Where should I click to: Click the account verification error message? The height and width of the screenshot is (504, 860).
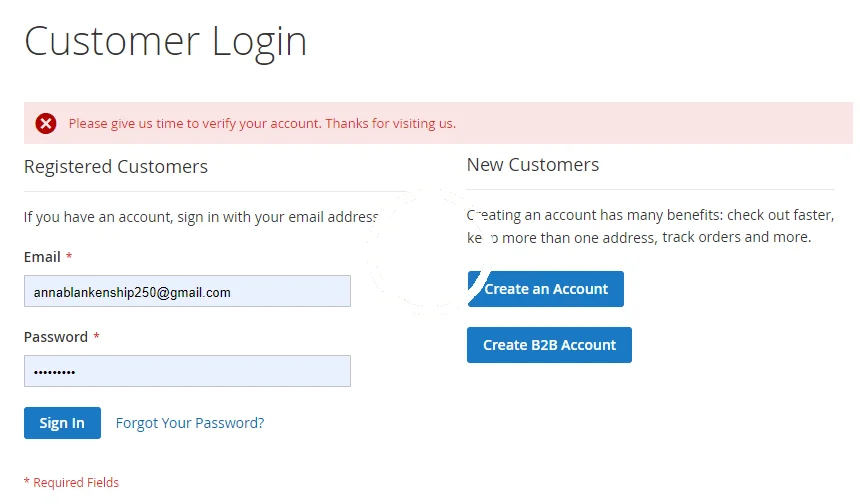pos(262,124)
